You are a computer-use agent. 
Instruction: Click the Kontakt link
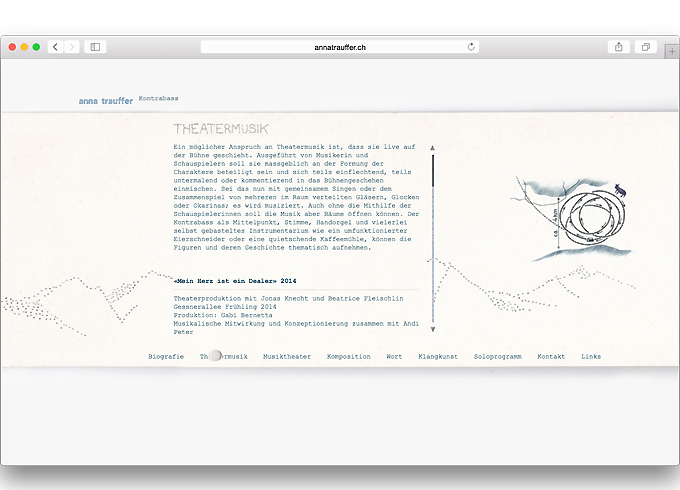point(551,356)
